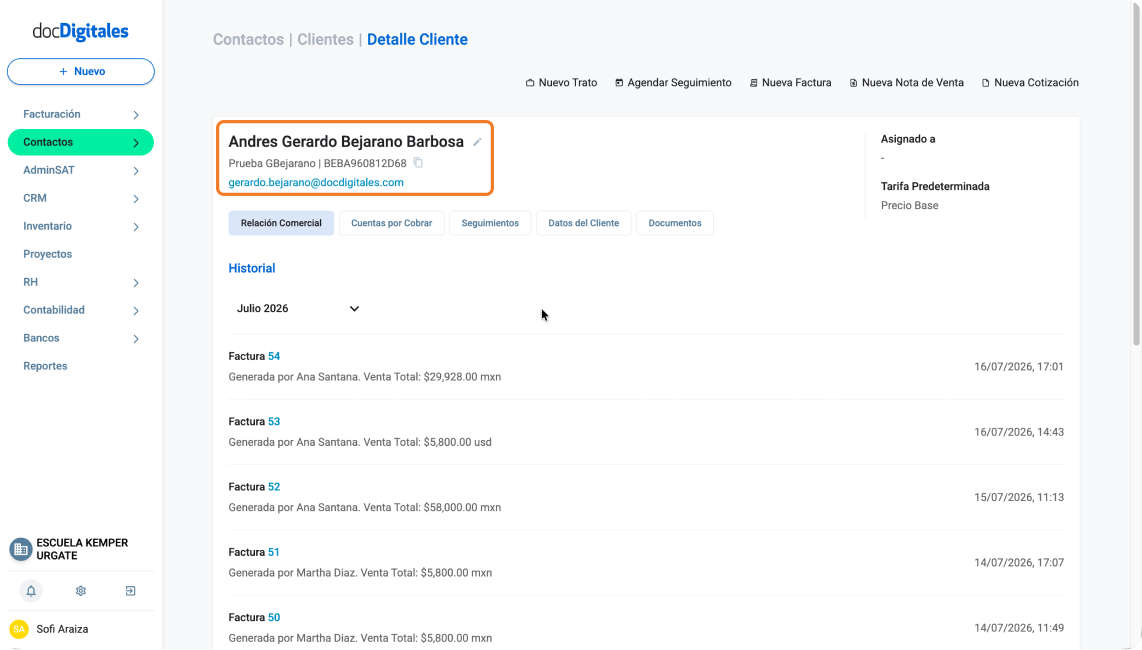Expand the Bancos menu chevron
The width and height of the screenshot is (1142, 650).
click(136, 339)
